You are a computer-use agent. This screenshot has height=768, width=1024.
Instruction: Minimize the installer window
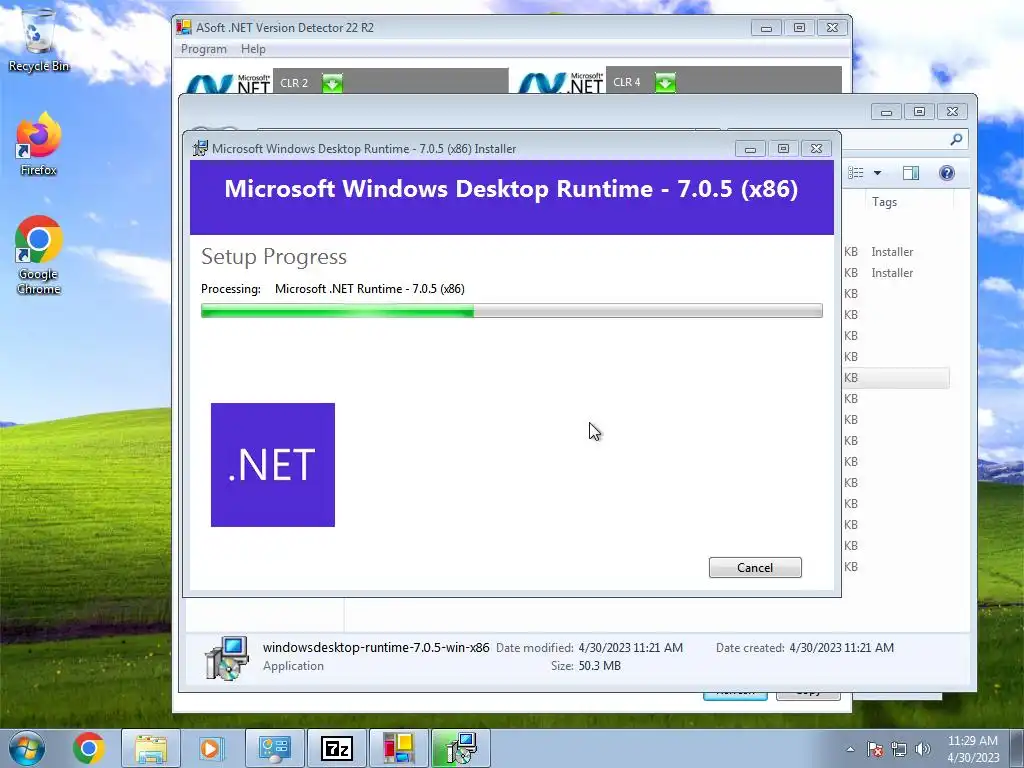pyautogui.click(x=750, y=149)
